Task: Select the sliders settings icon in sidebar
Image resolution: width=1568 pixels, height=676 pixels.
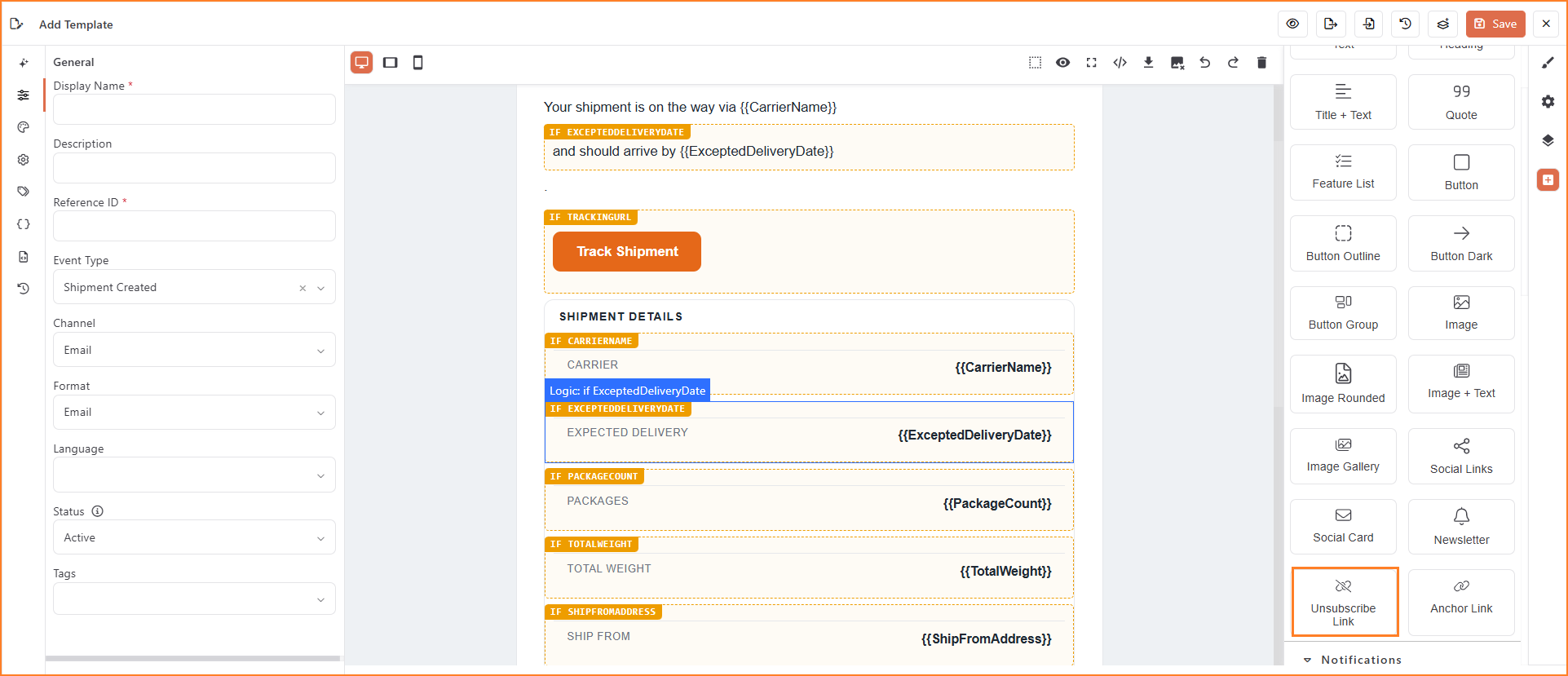Action: click(x=24, y=95)
